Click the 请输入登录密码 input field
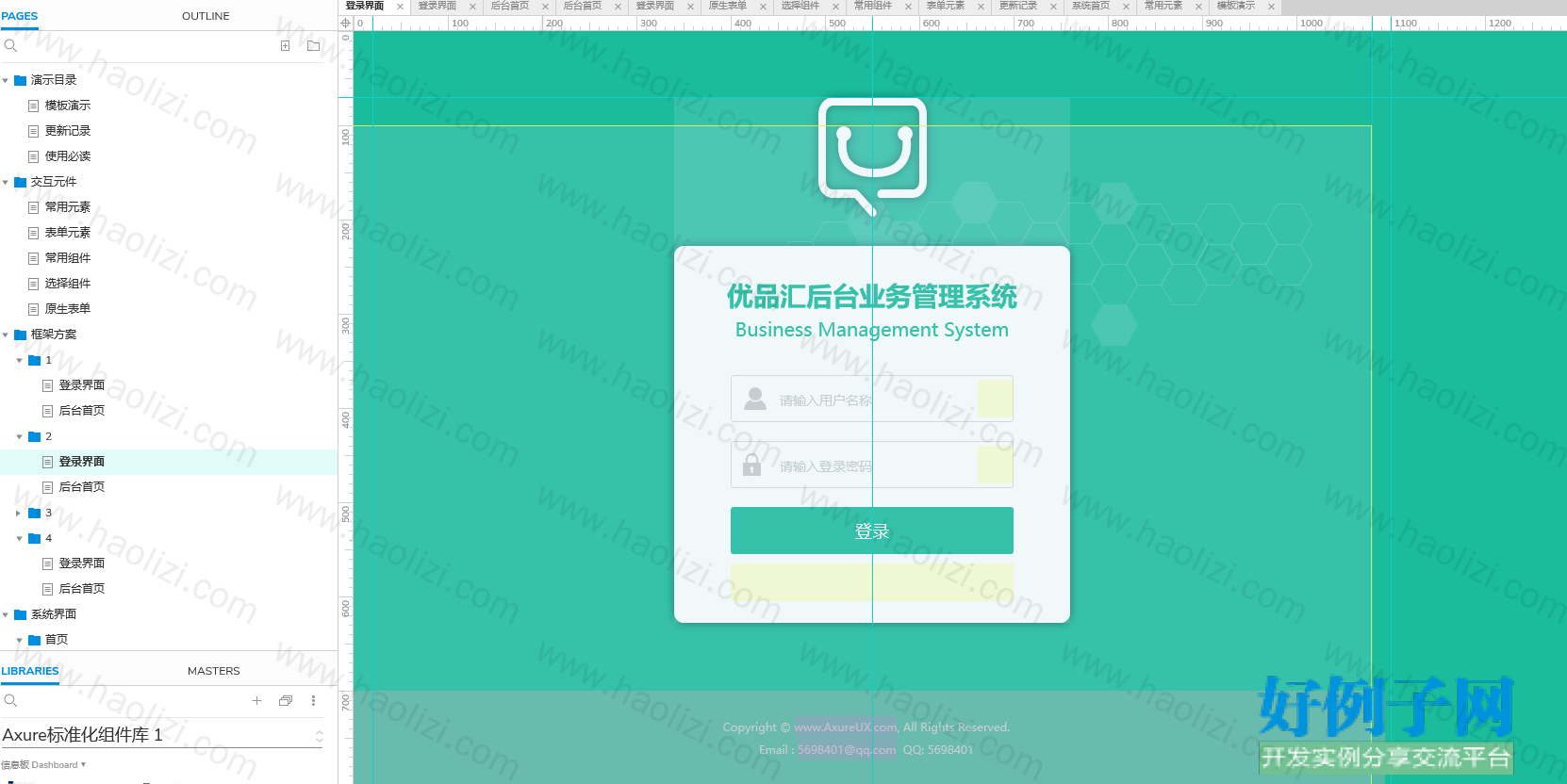 [872, 465]
